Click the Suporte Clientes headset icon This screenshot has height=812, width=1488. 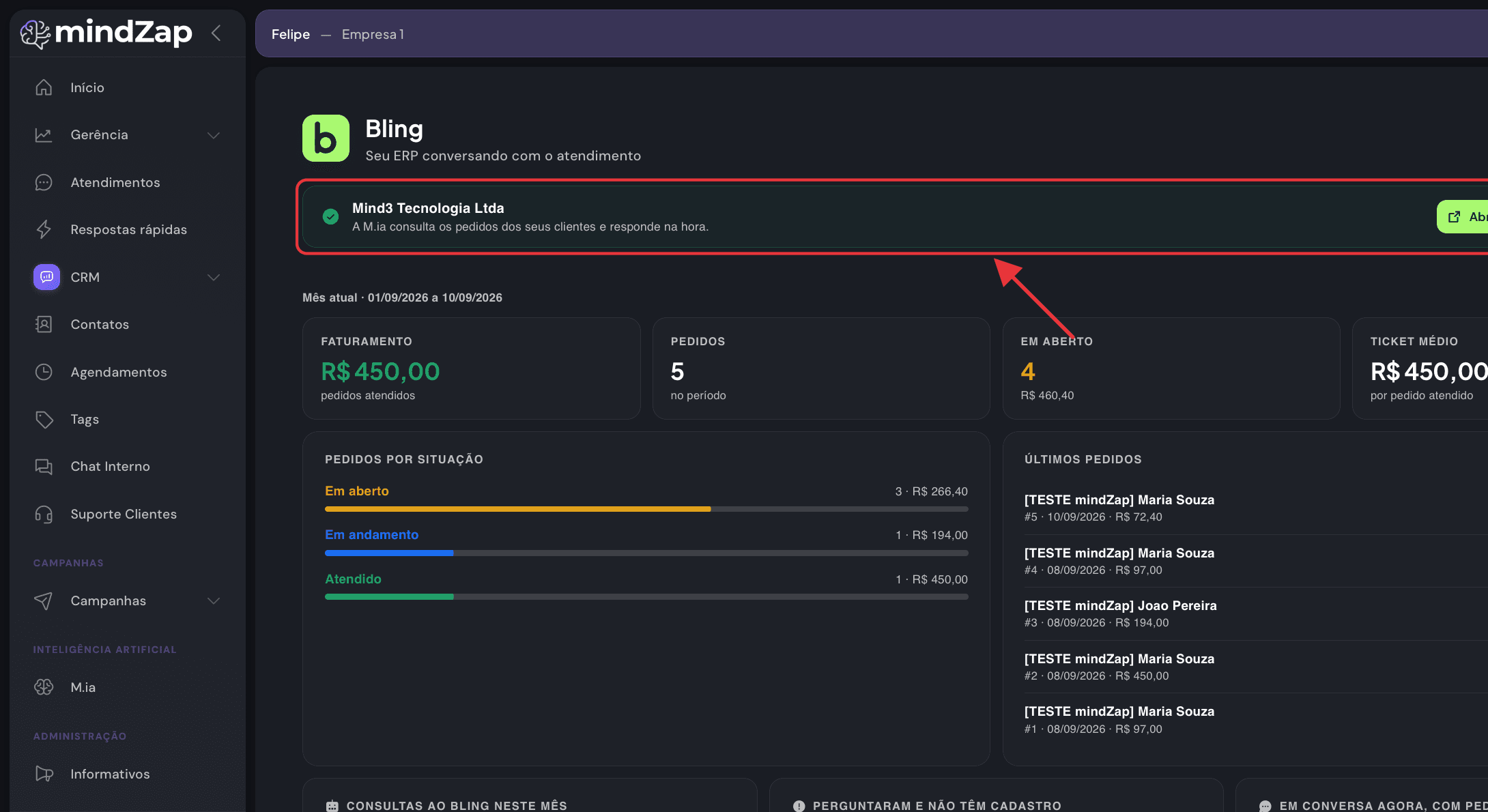click(44, 514)
